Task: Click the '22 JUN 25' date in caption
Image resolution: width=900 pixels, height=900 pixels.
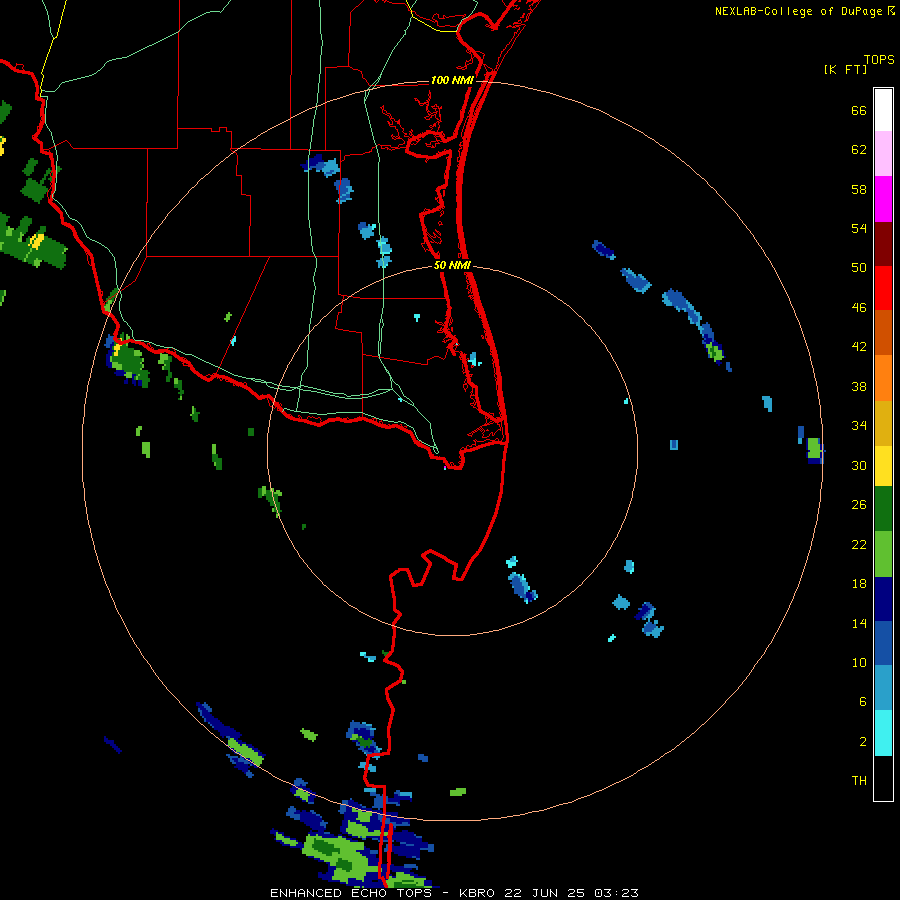Action: (544, 893)
